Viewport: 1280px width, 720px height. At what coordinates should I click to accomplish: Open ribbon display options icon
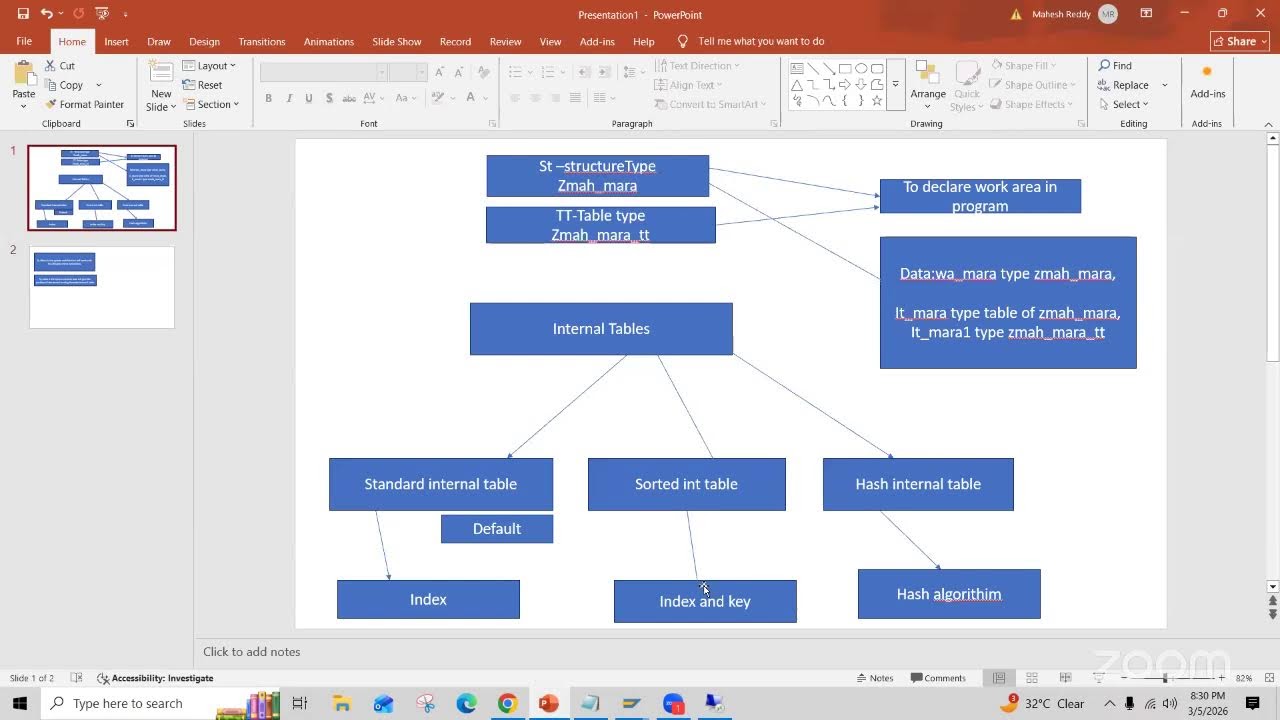[1146, 14]
